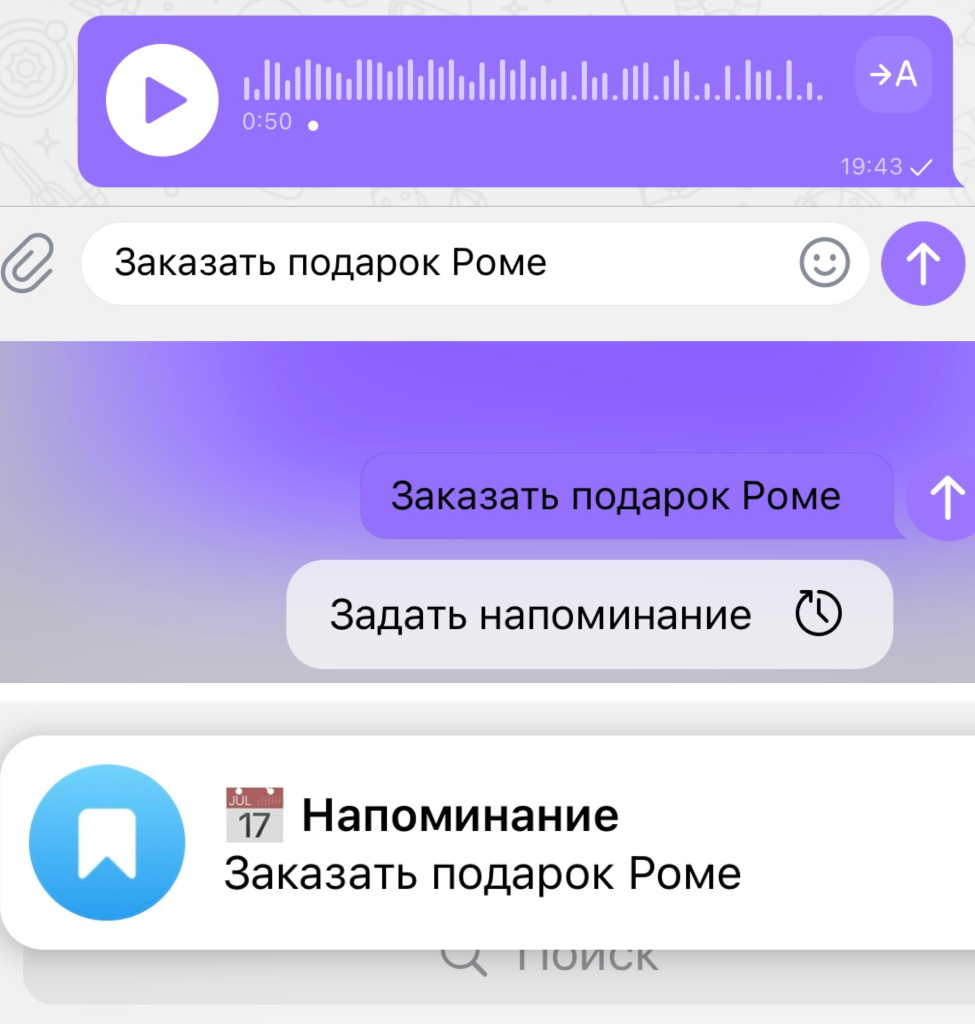Tap the voice-to-text transcribe icon
The image size is (975, 1024).
pos(893,74)
